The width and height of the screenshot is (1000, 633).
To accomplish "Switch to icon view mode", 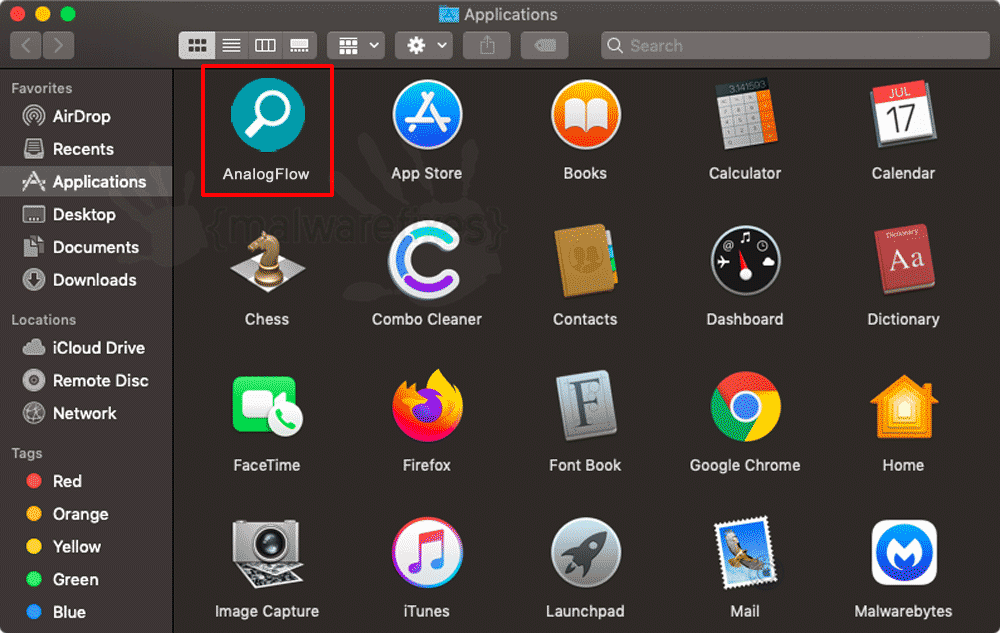I will coord(196,45).
